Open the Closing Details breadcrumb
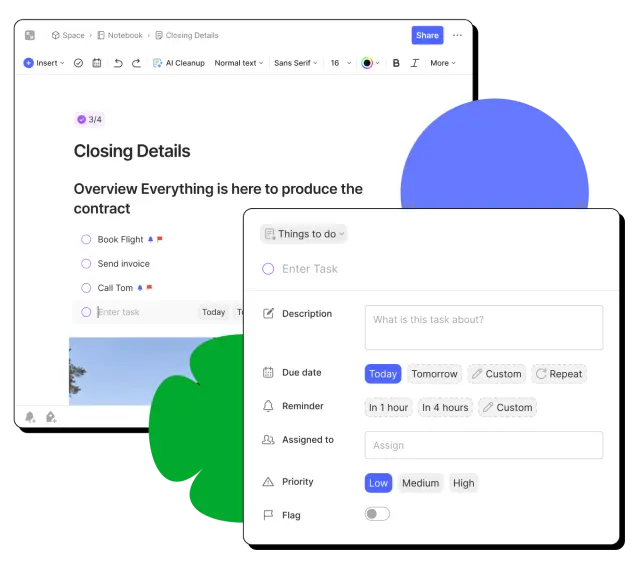640x565 pixels. coord(187,35)
